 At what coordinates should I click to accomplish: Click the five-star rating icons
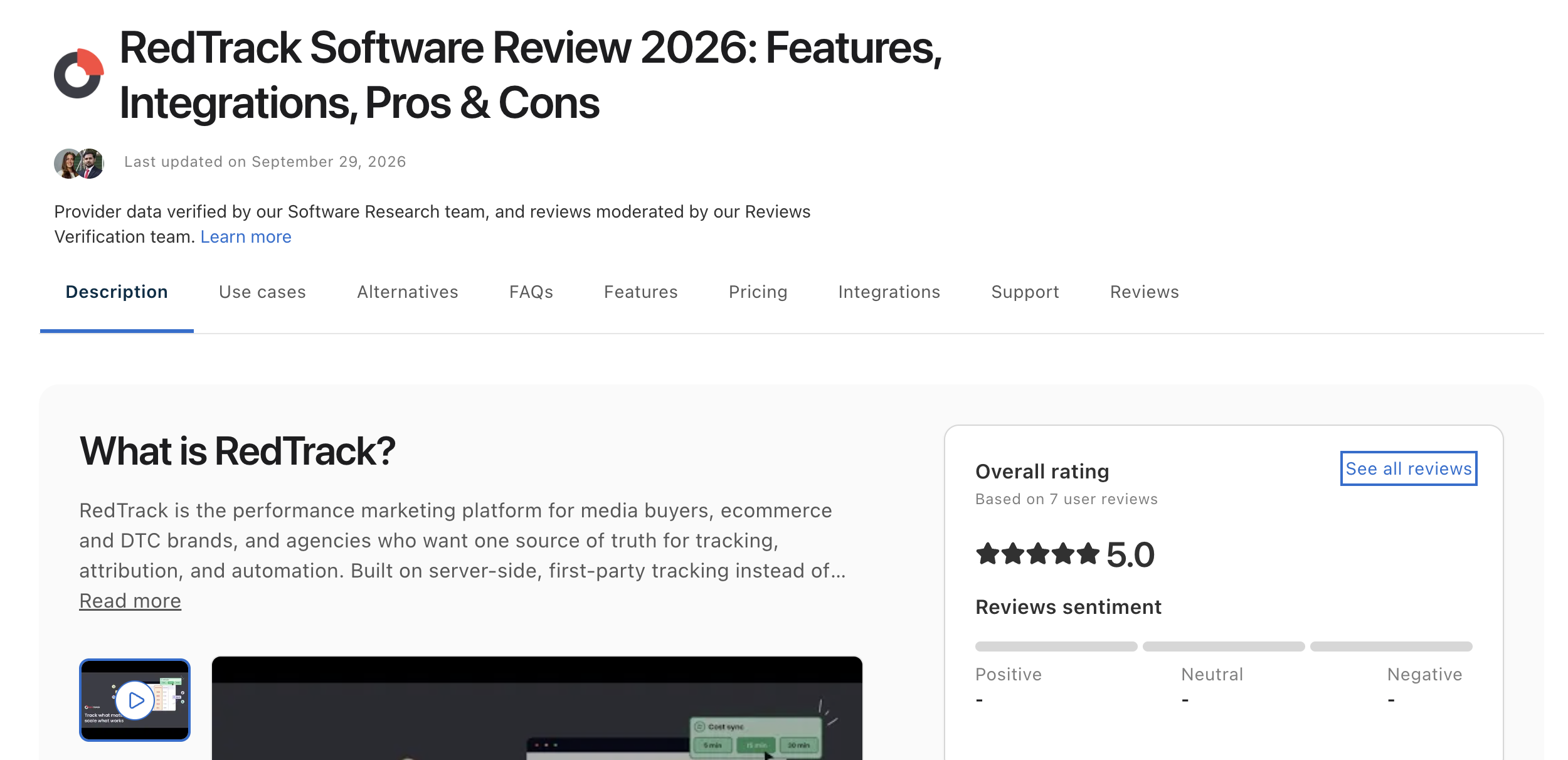[1037, 554]
